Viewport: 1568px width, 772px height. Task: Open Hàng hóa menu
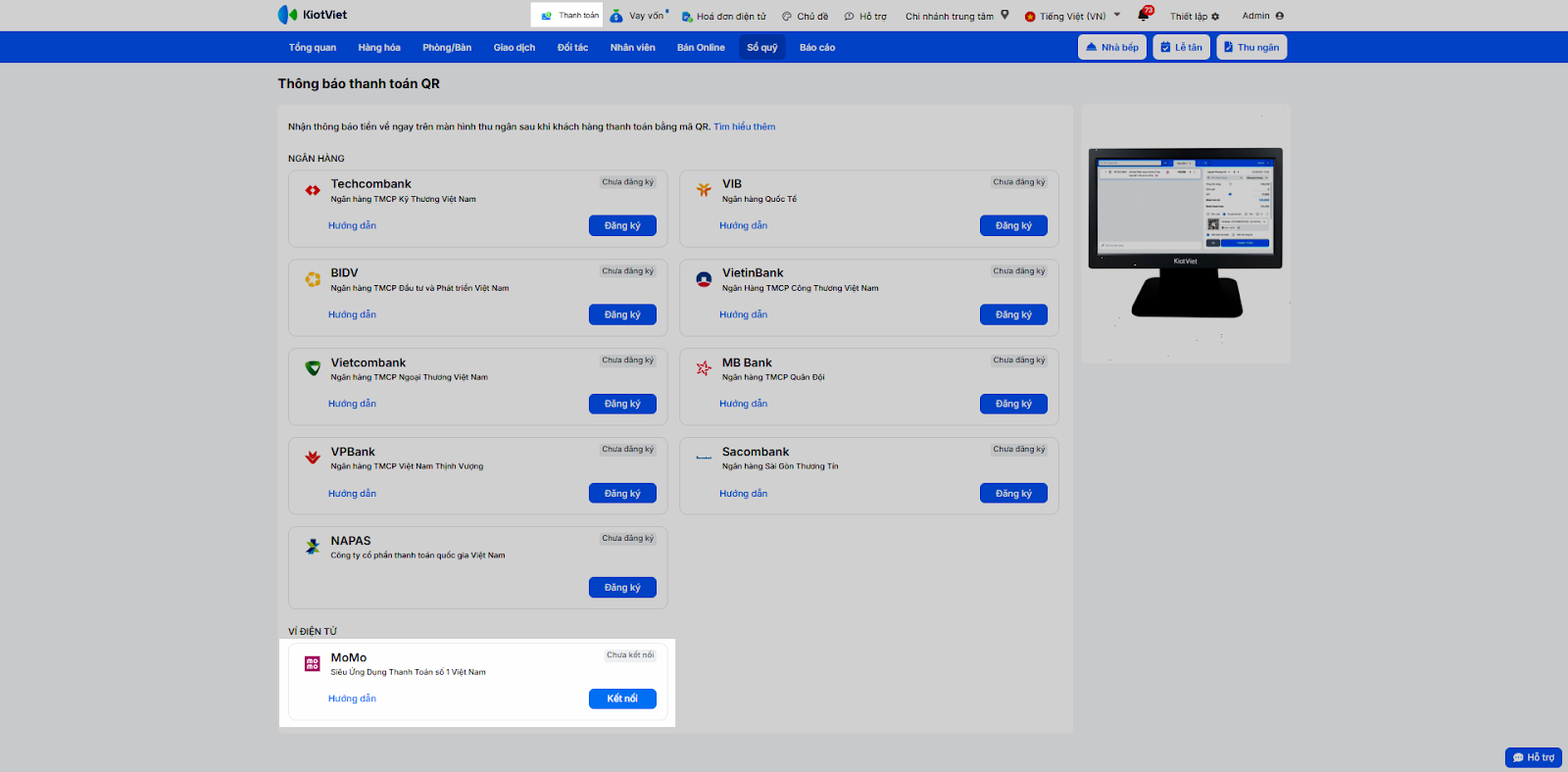(x=379, y=47)
